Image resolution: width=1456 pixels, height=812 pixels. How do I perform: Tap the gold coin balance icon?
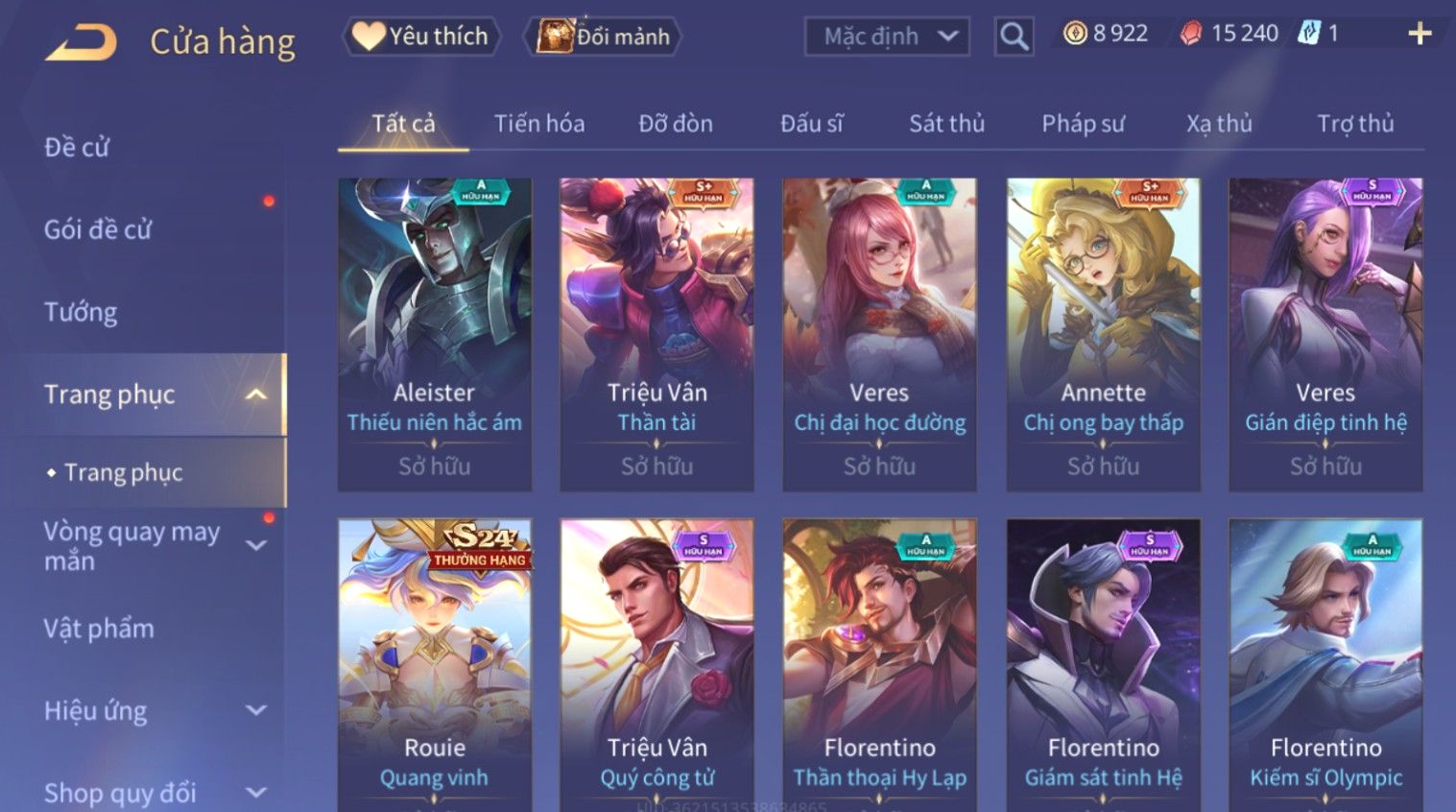[x=1076, y=34]
